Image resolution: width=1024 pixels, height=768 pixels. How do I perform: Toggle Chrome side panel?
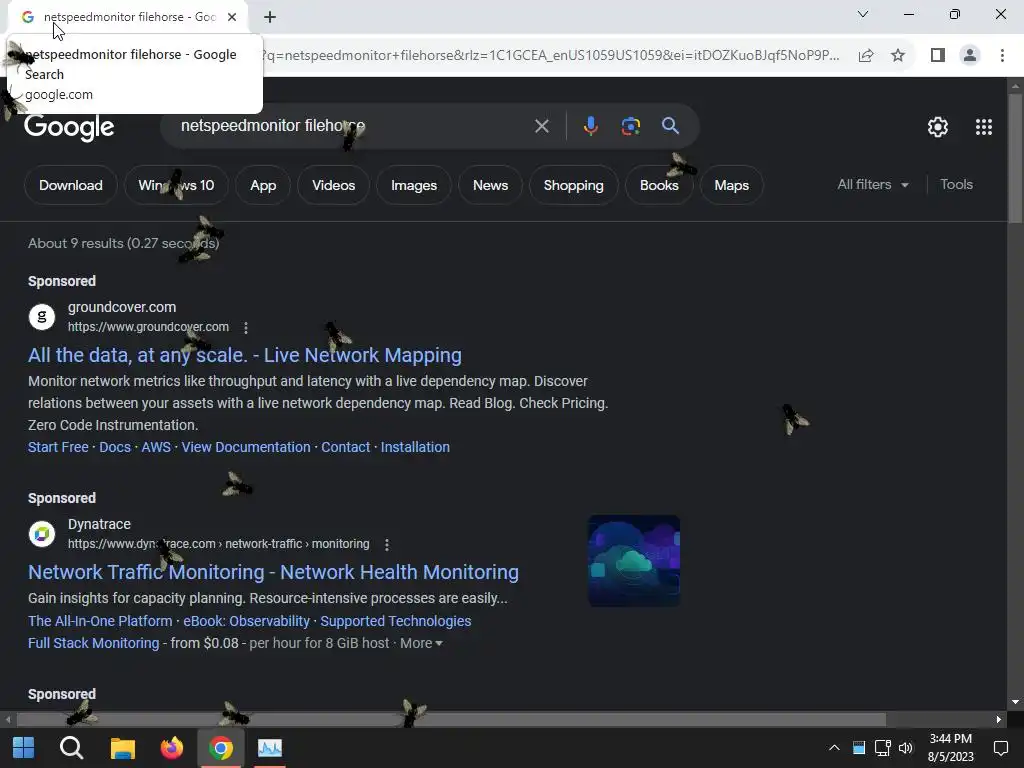click(938, 56)
